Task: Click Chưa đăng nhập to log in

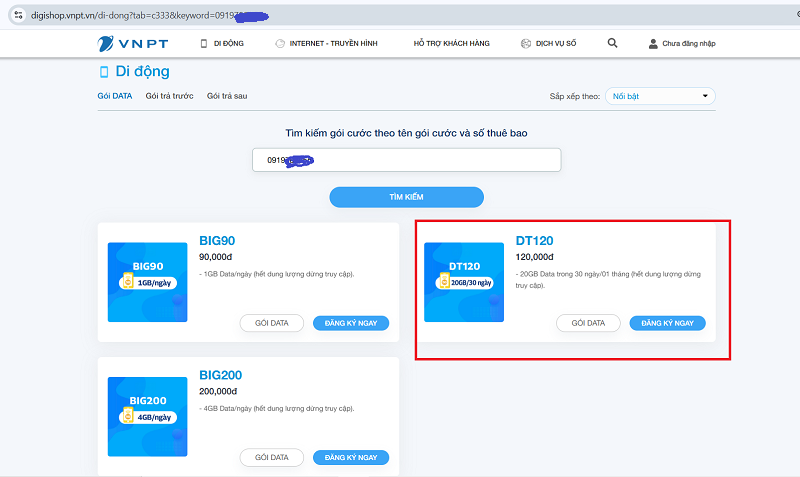Action: pos(689,43)
